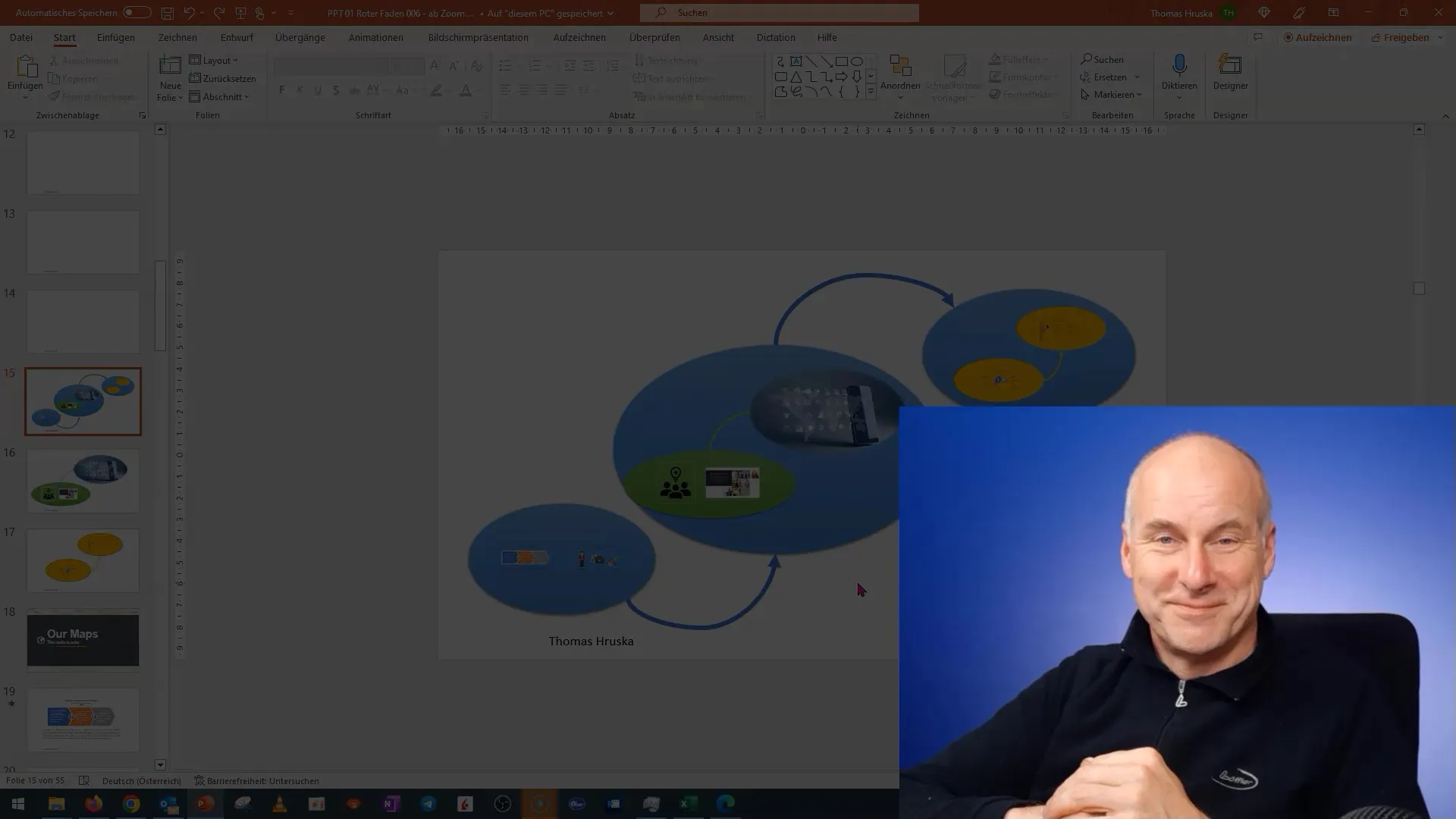Undo the last action
Viewport: 1456px width, 819px height.
pyautogui.click(x=189, y=13)
